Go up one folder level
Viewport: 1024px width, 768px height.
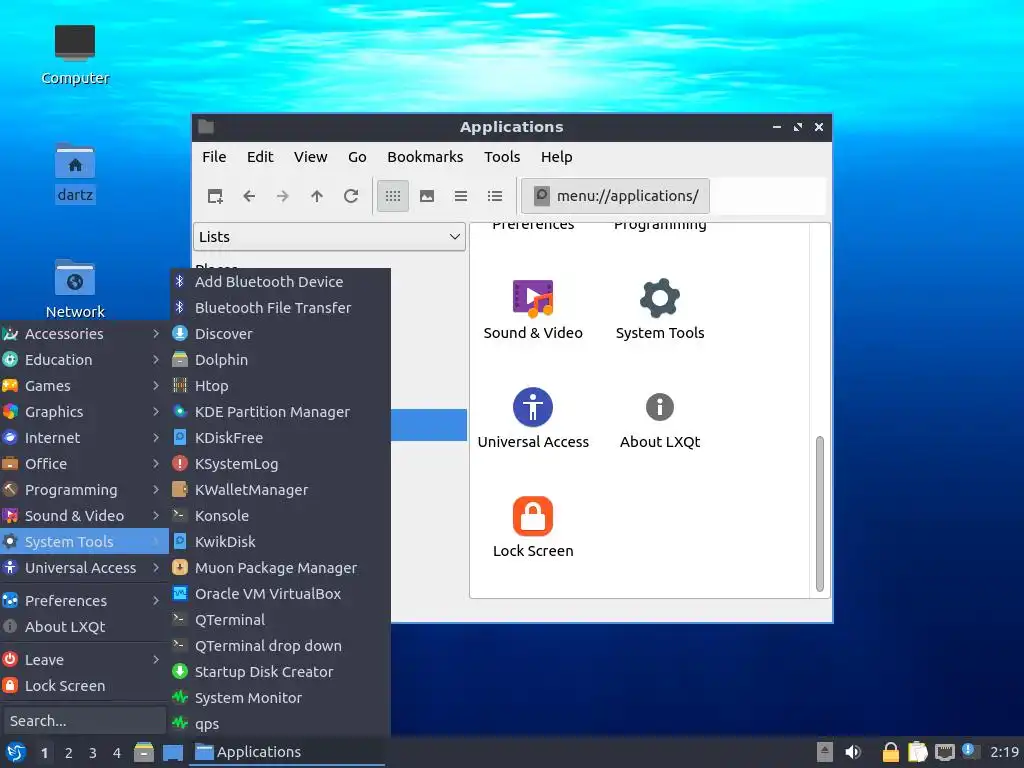pos(317,196)
